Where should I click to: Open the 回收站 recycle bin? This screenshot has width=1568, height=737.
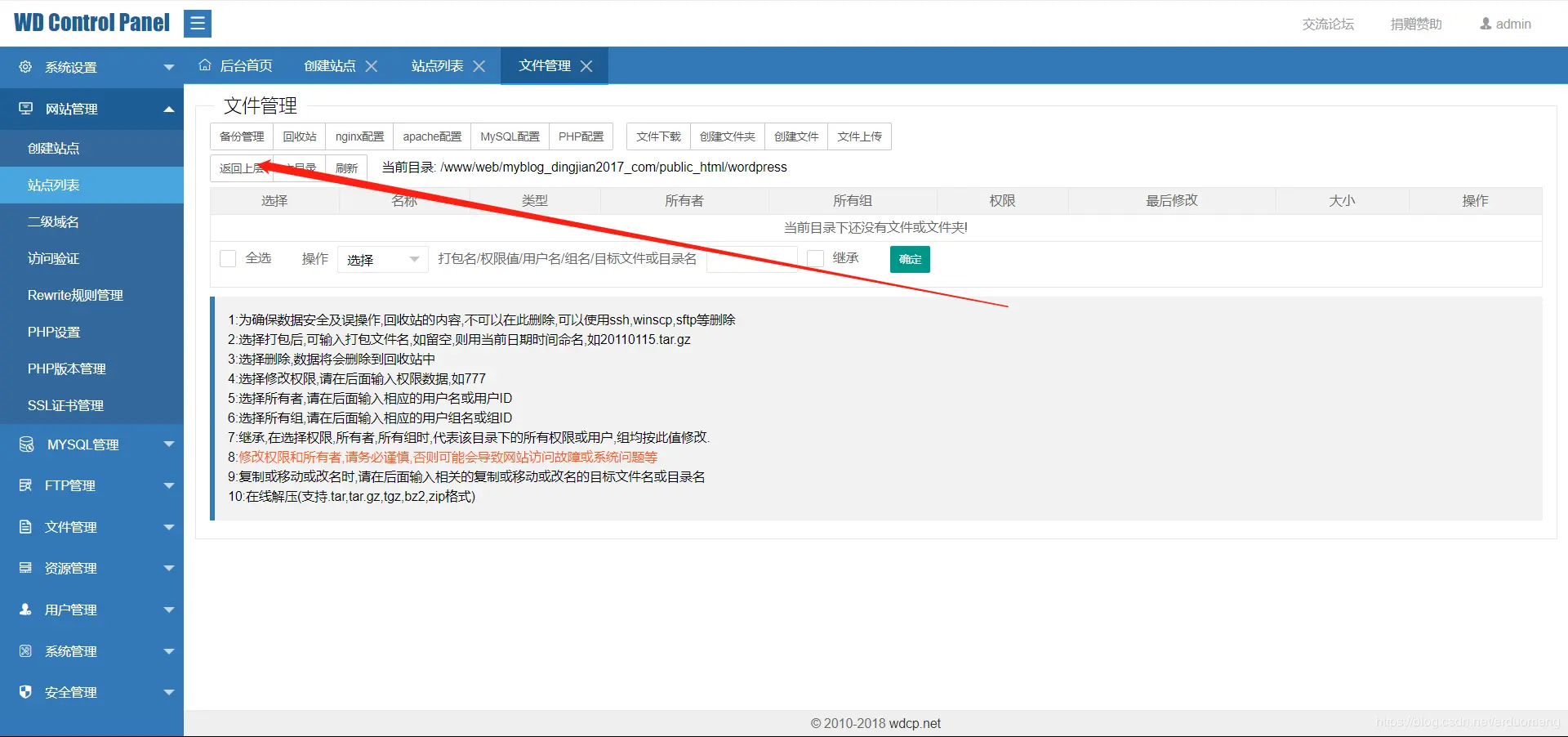(300, 136)
